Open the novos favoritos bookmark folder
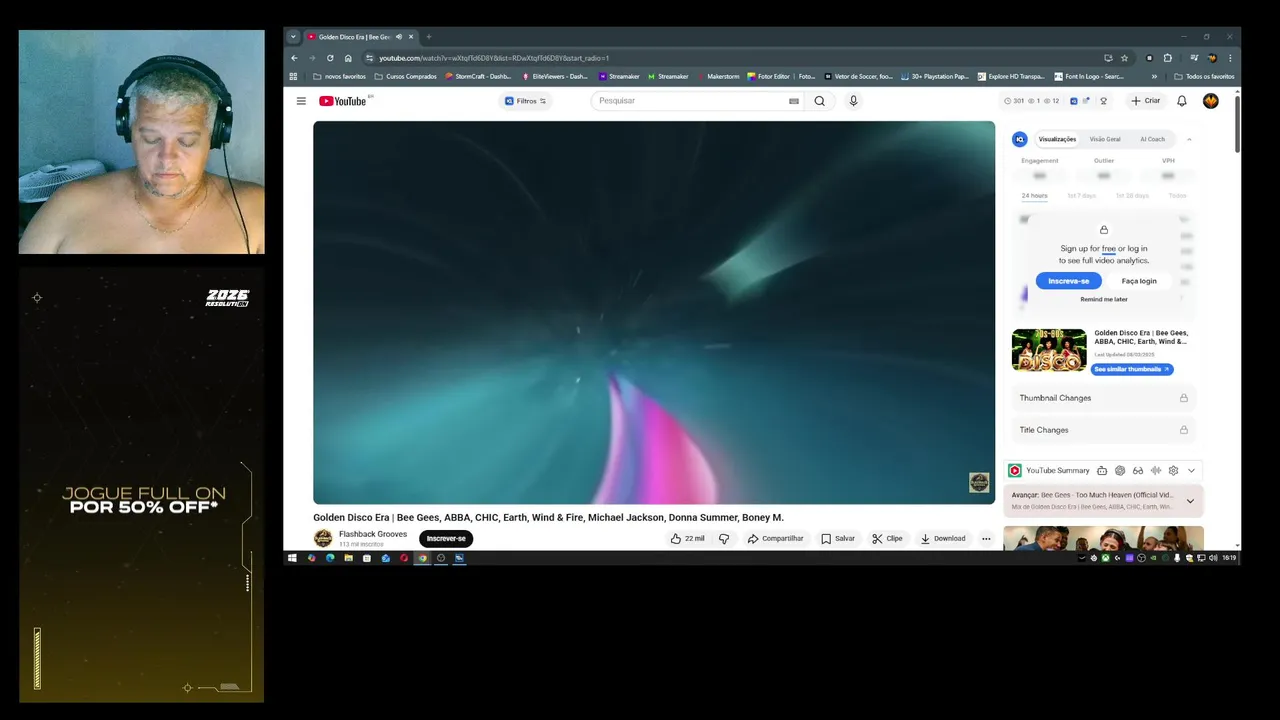 [340, 76]
